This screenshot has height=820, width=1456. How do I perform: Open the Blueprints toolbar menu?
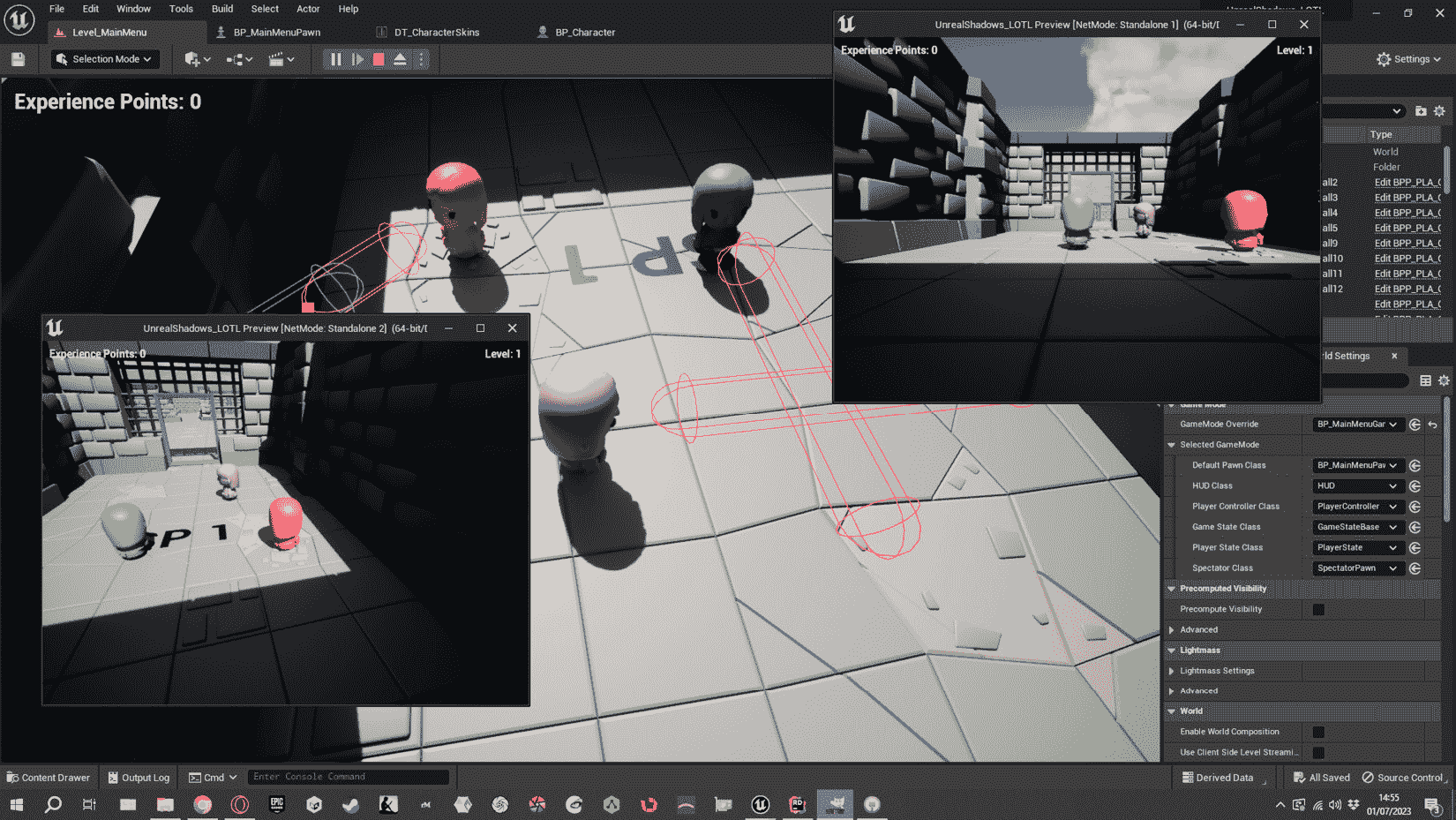pos(239,59)
